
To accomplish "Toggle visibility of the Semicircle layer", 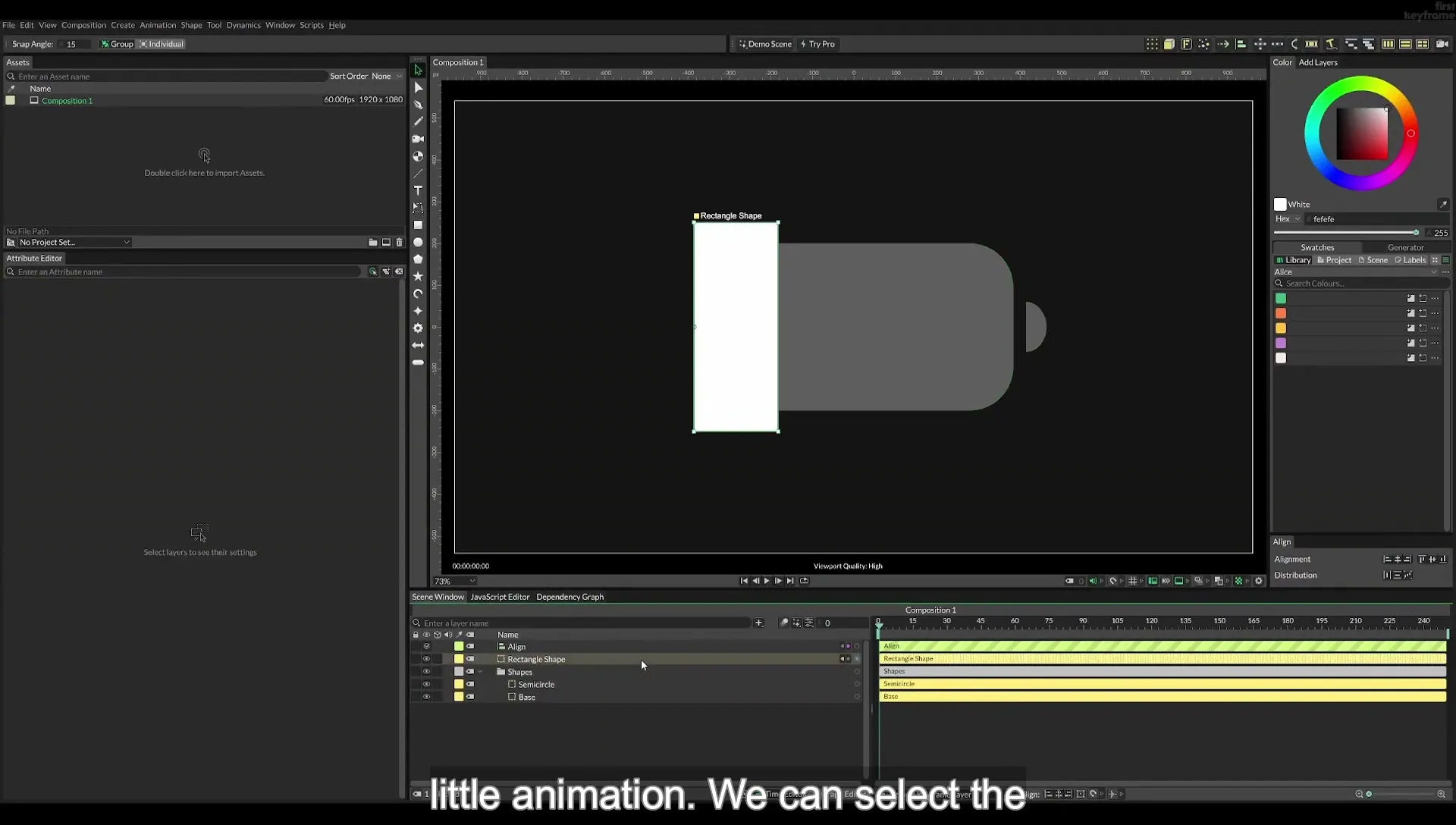I will click(426, 684).
